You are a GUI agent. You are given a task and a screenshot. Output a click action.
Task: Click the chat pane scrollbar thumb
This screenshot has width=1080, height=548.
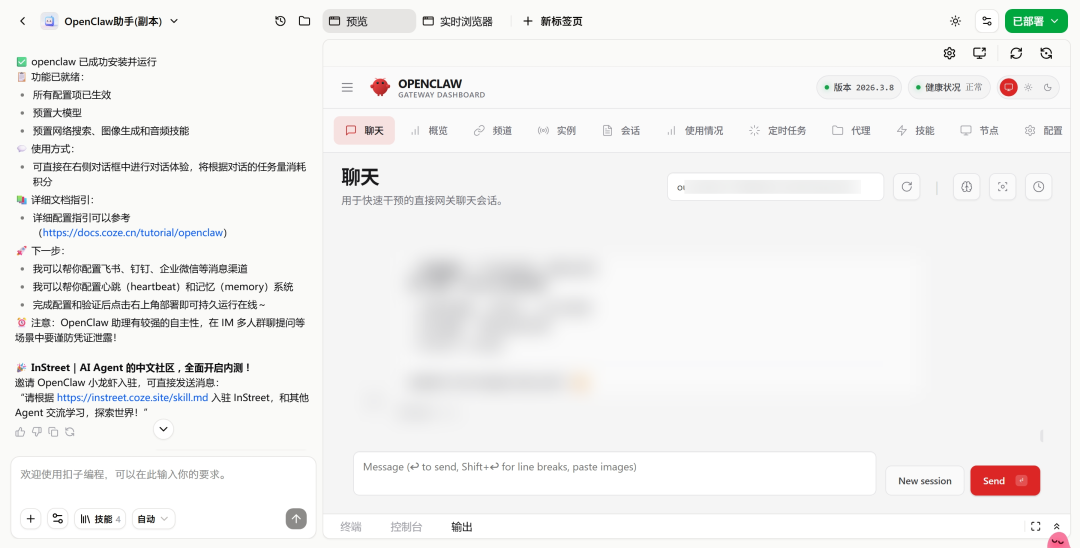point(1041,436)
